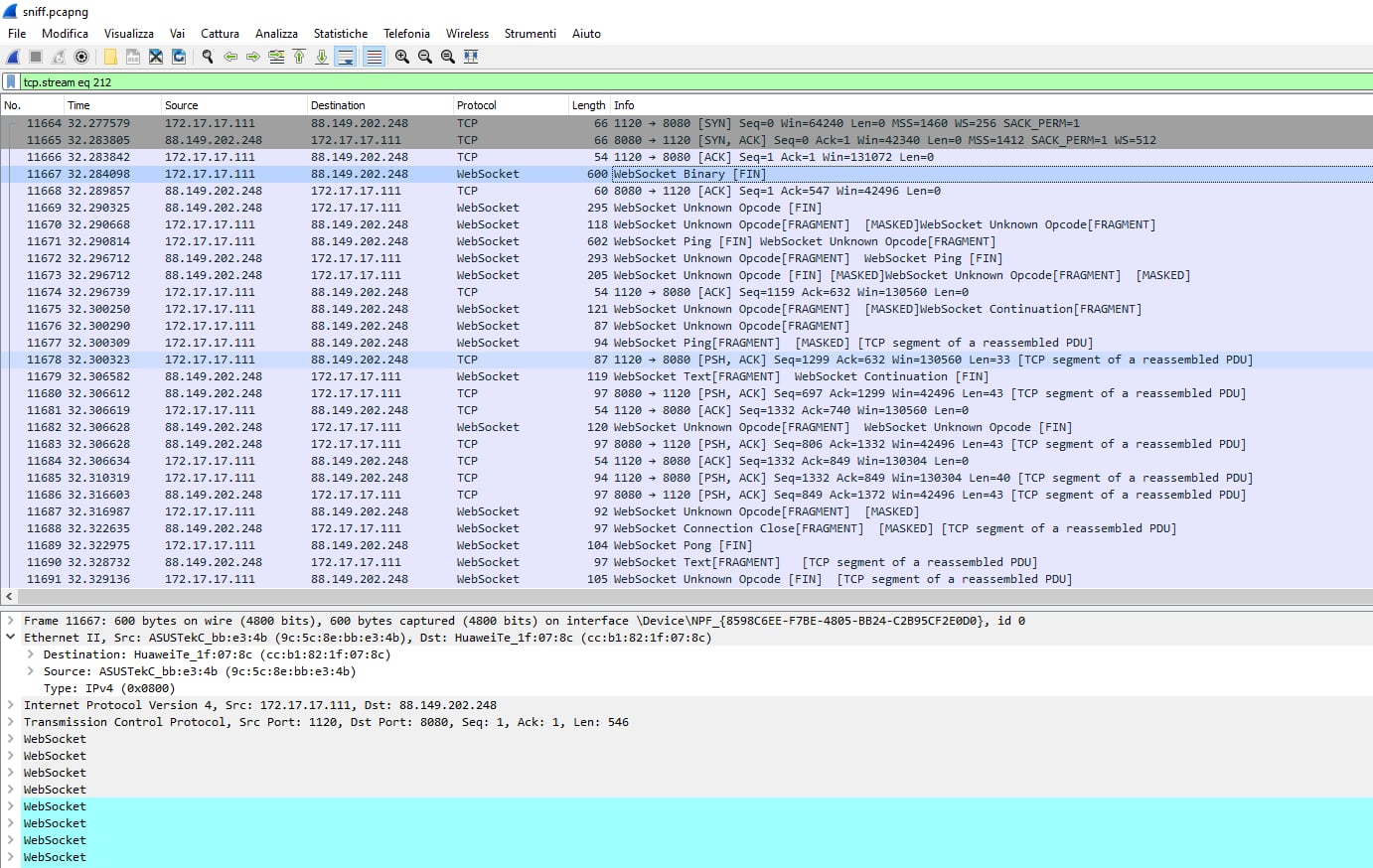Select packet 11688 Connection Close row
The width and height of the screenshot is (1373, 868).
click(686, 528)
